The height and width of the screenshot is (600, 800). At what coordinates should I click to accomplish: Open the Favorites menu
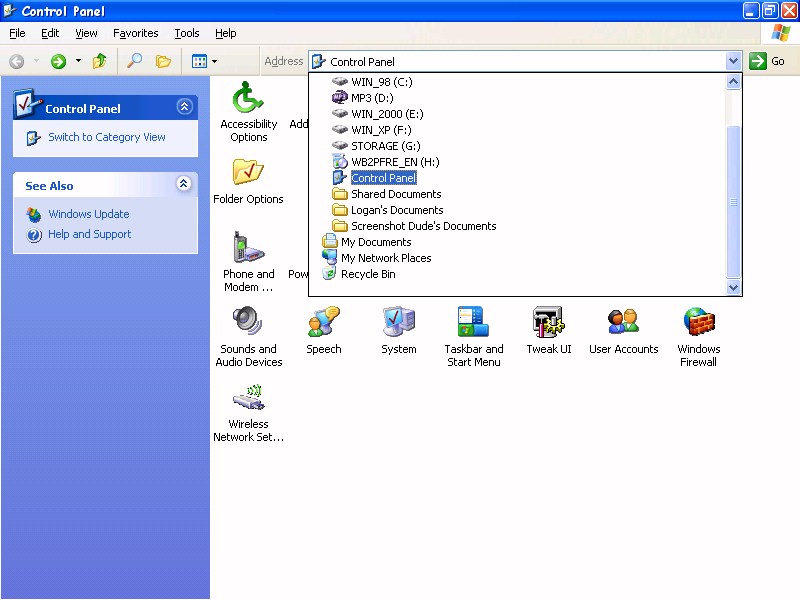point(136,33)
